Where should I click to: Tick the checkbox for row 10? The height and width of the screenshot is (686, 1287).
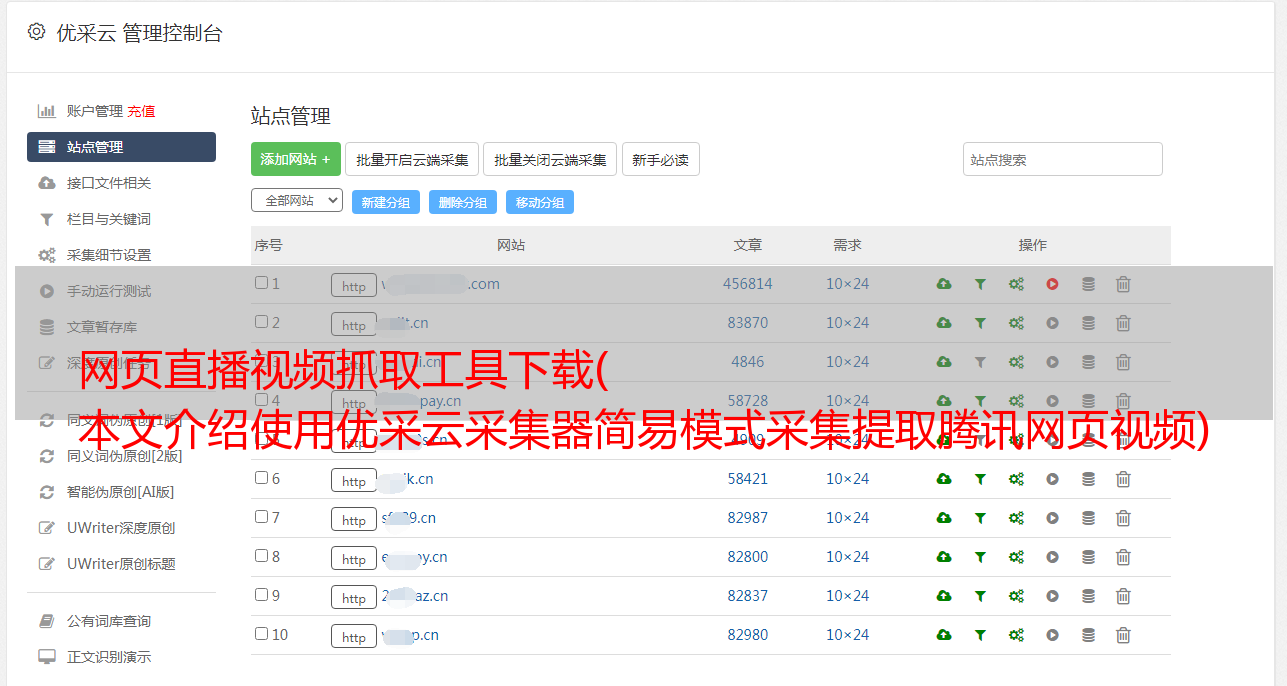262,634
